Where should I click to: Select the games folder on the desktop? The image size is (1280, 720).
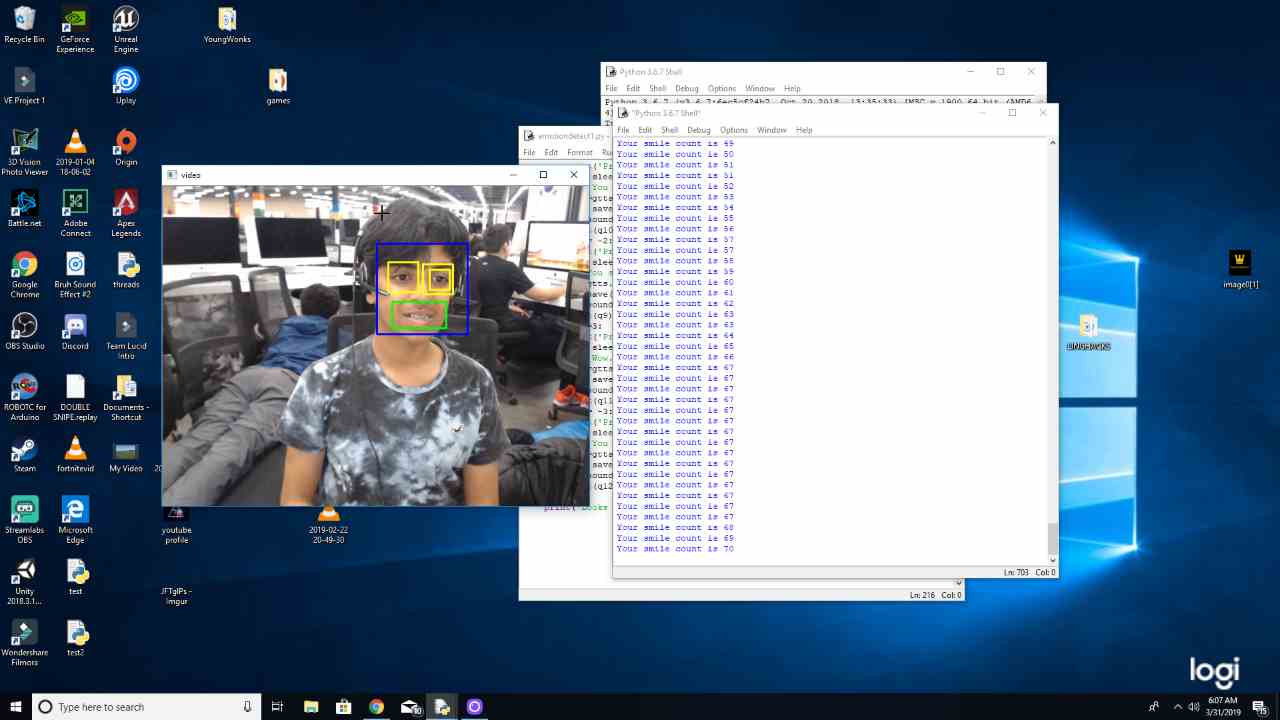coord(278,87)
